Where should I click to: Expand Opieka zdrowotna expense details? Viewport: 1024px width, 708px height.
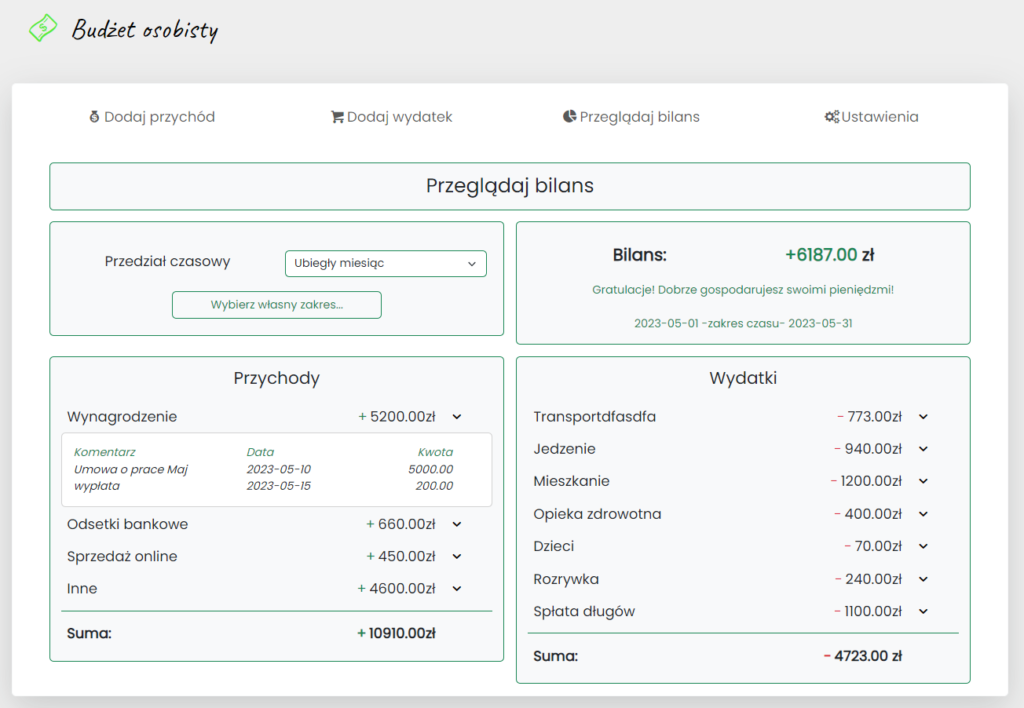923,514
